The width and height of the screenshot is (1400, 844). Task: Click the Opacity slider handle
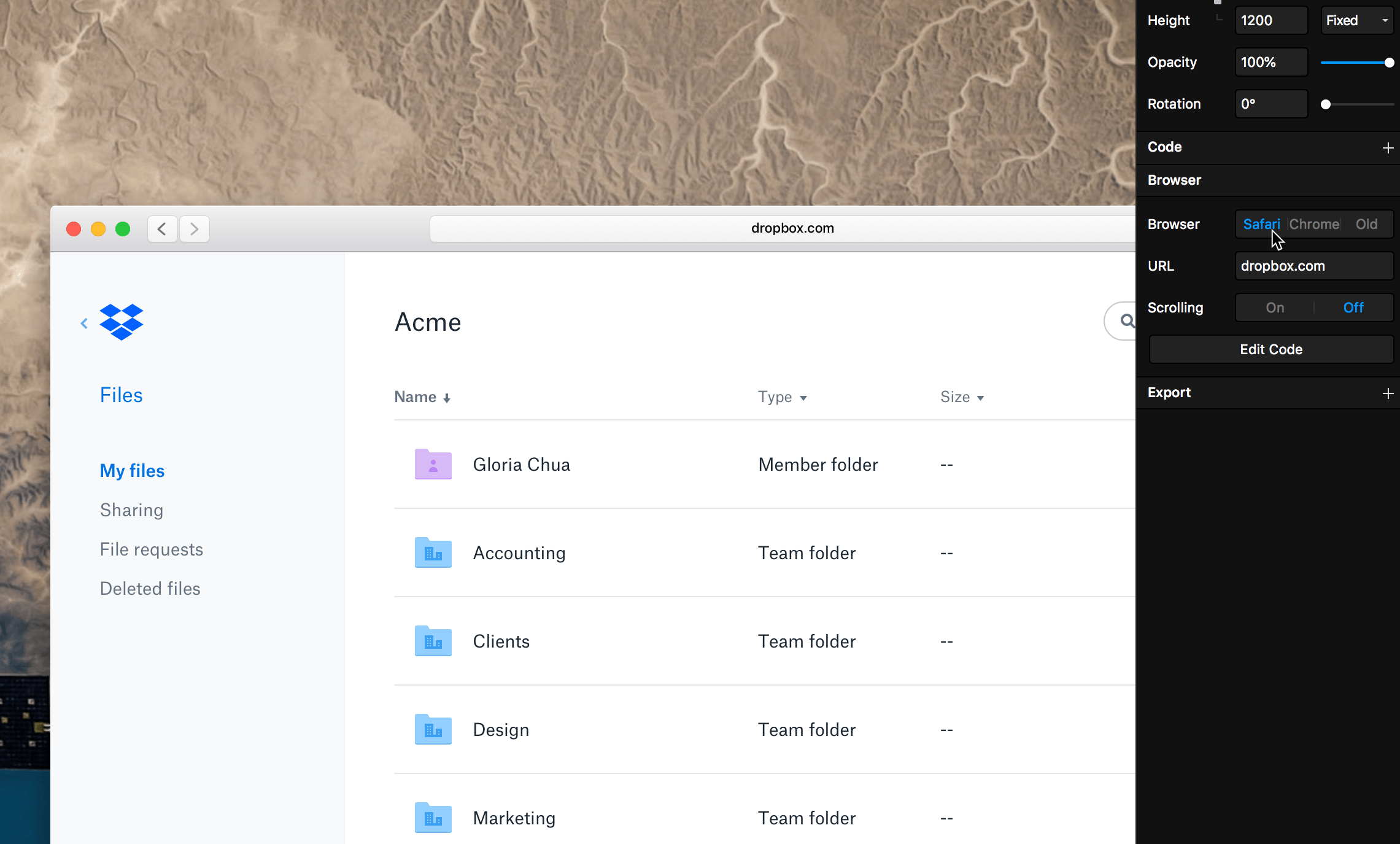[1389, 63]
